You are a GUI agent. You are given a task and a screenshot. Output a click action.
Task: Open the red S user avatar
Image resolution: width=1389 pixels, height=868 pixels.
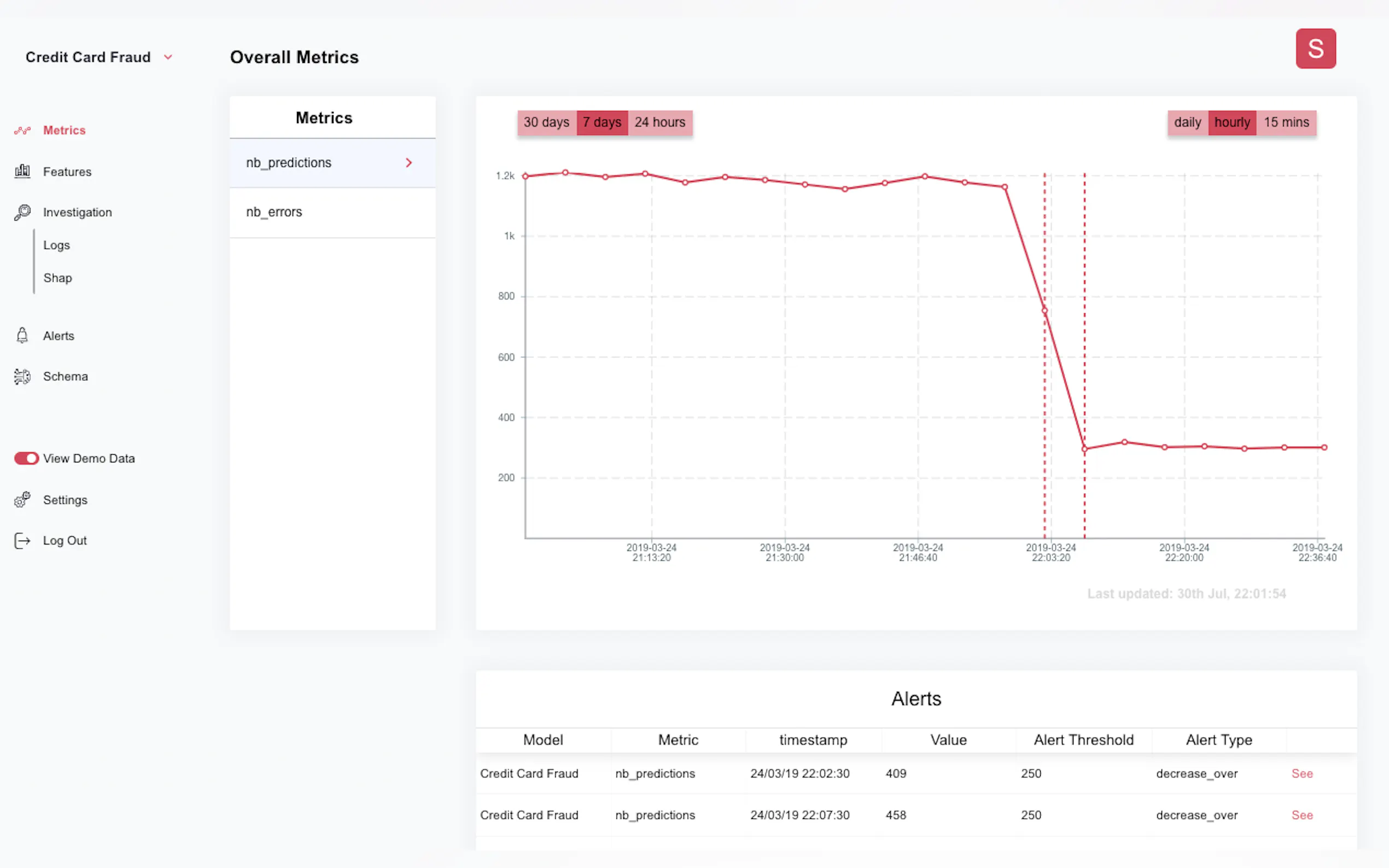(1315, 49)
